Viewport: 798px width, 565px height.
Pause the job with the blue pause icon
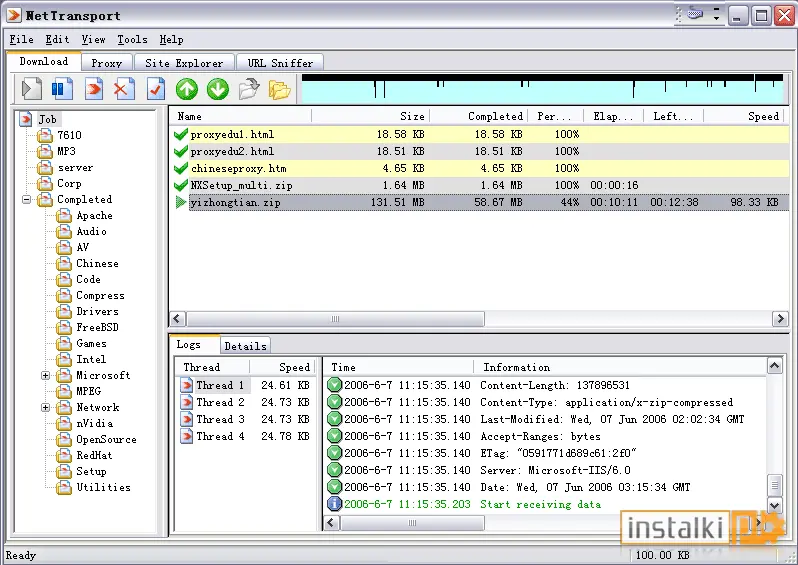62,89
